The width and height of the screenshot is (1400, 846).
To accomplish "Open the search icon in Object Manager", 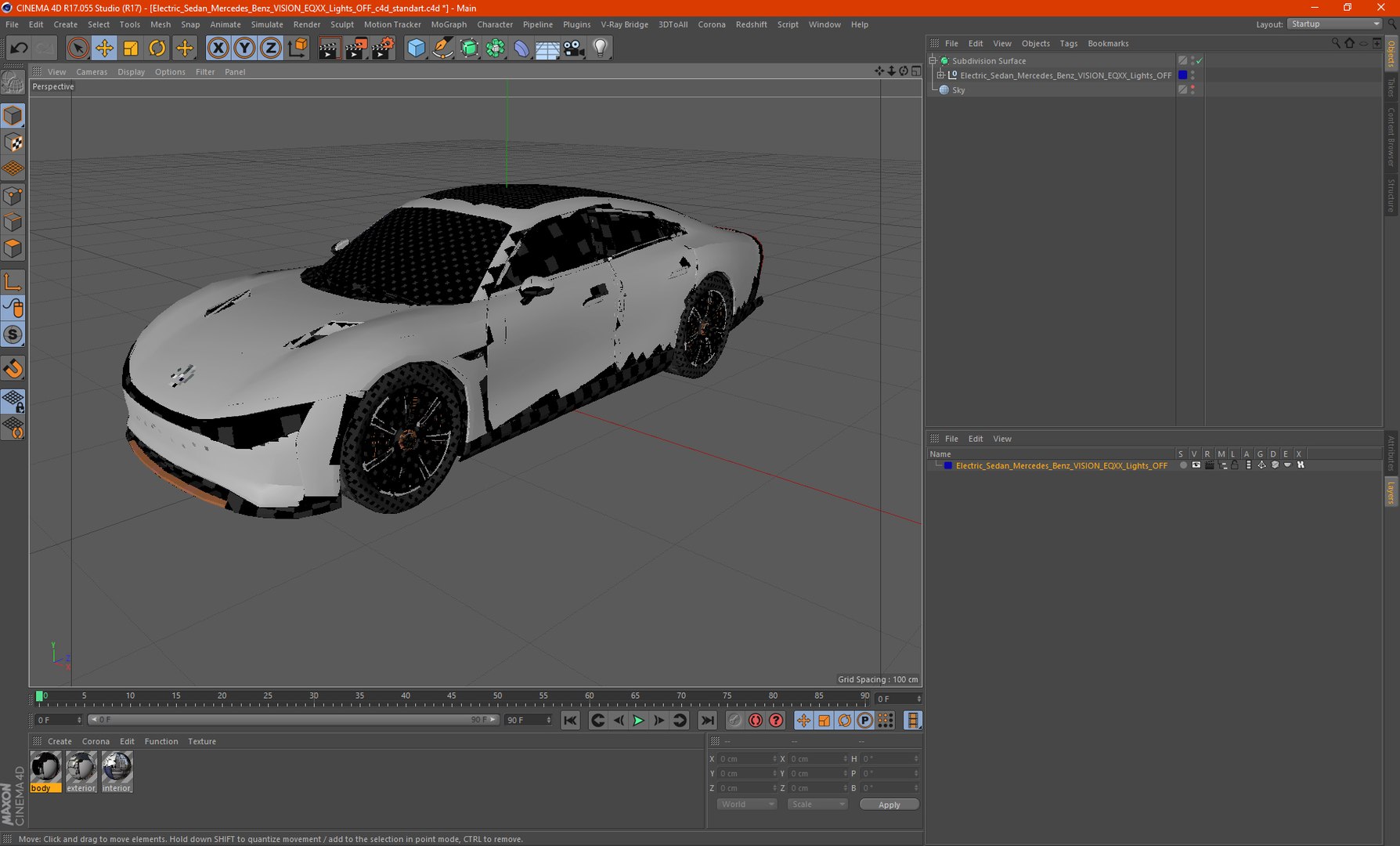I will [x=1336, y=43].
